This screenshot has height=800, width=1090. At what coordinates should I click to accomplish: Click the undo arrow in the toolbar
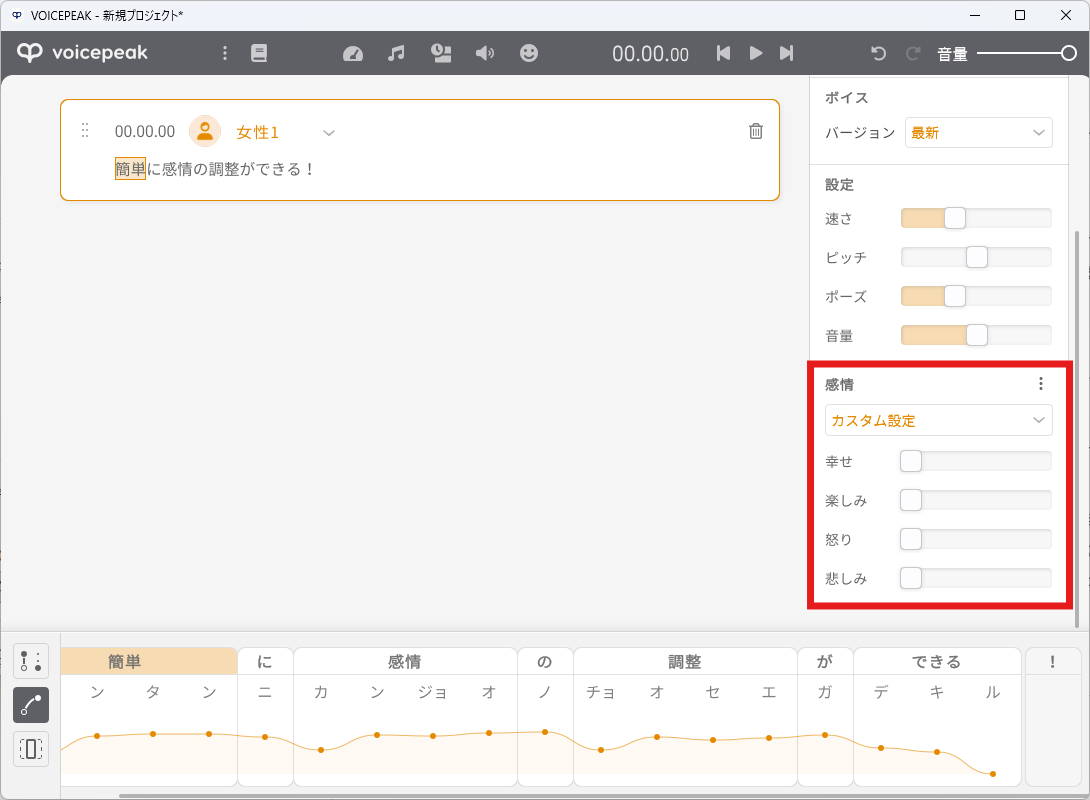(x=878, y=54)
